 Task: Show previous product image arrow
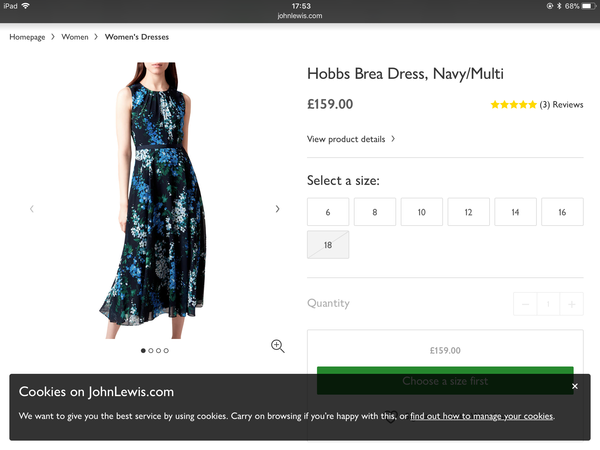(32, 209)
